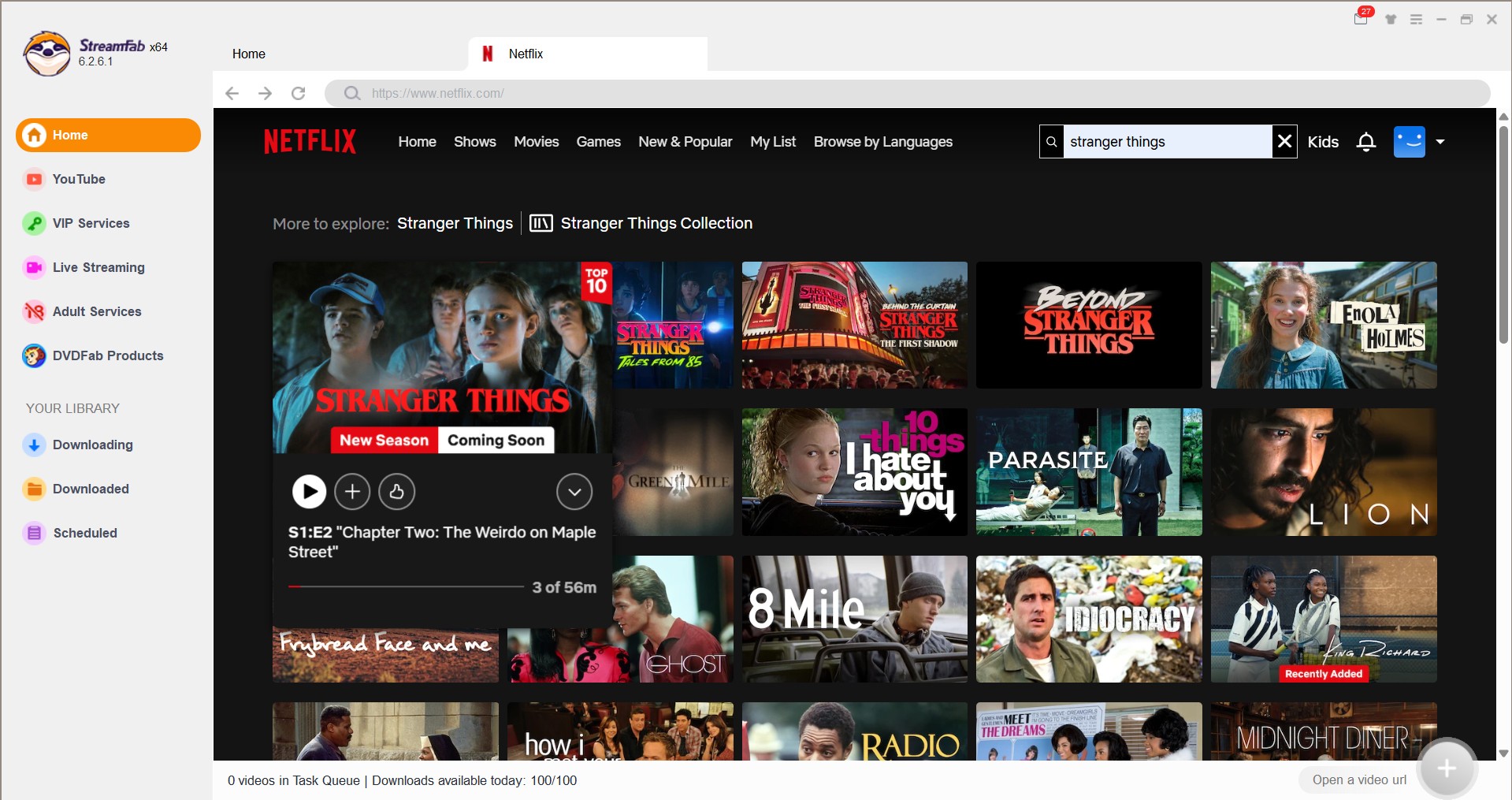Screen dimensions: 1512x800
Task: Expand episode details on Stranger Things card
Action: tap(574, 492)
